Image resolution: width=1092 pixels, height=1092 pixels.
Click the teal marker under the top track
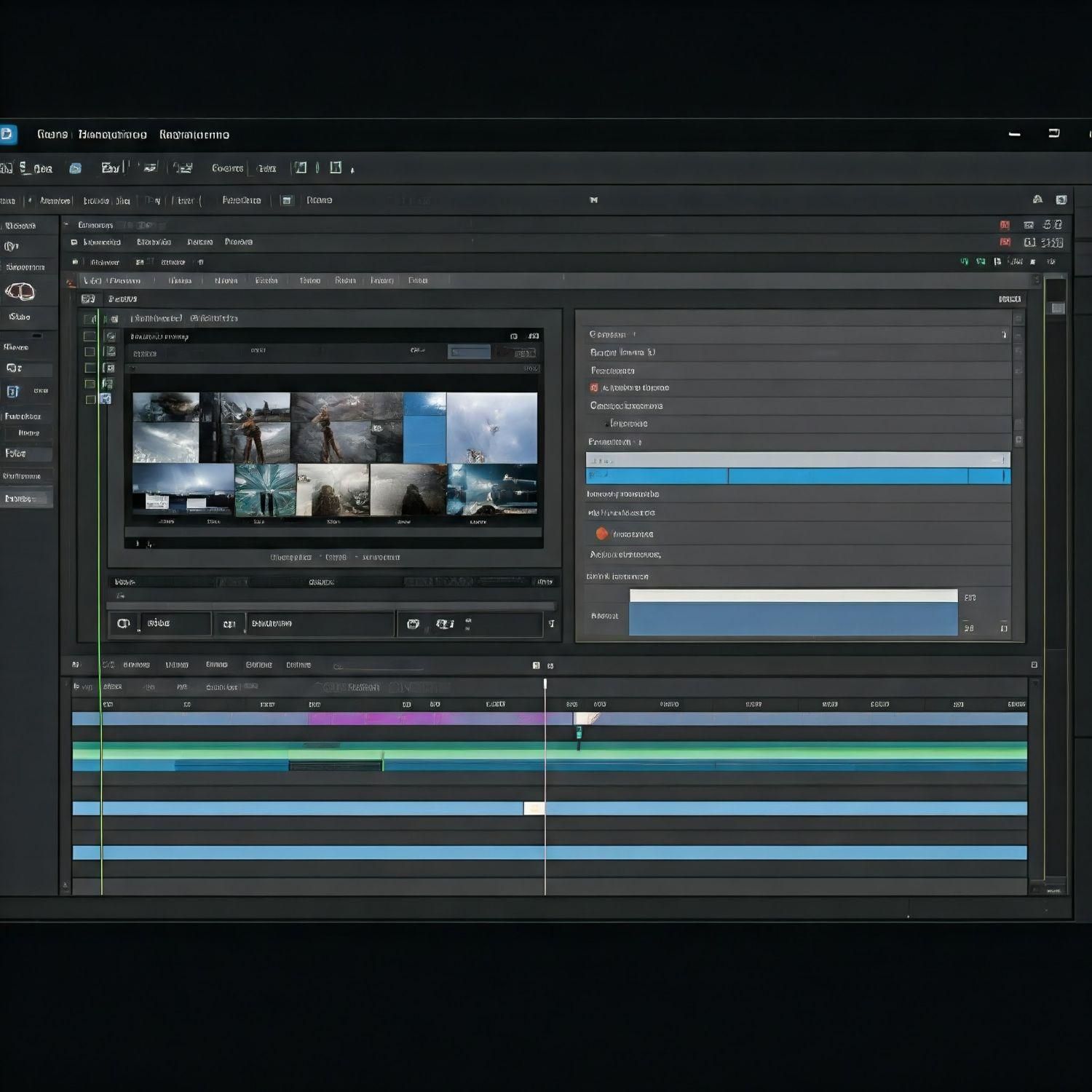tap(579, 733)
